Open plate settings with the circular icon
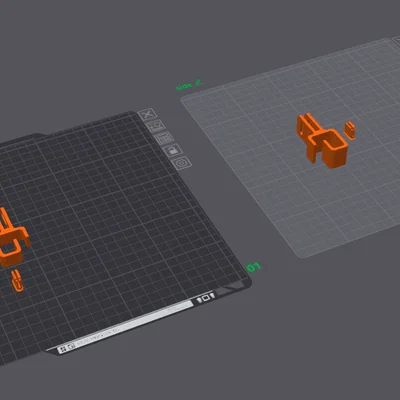 [182, 163]
